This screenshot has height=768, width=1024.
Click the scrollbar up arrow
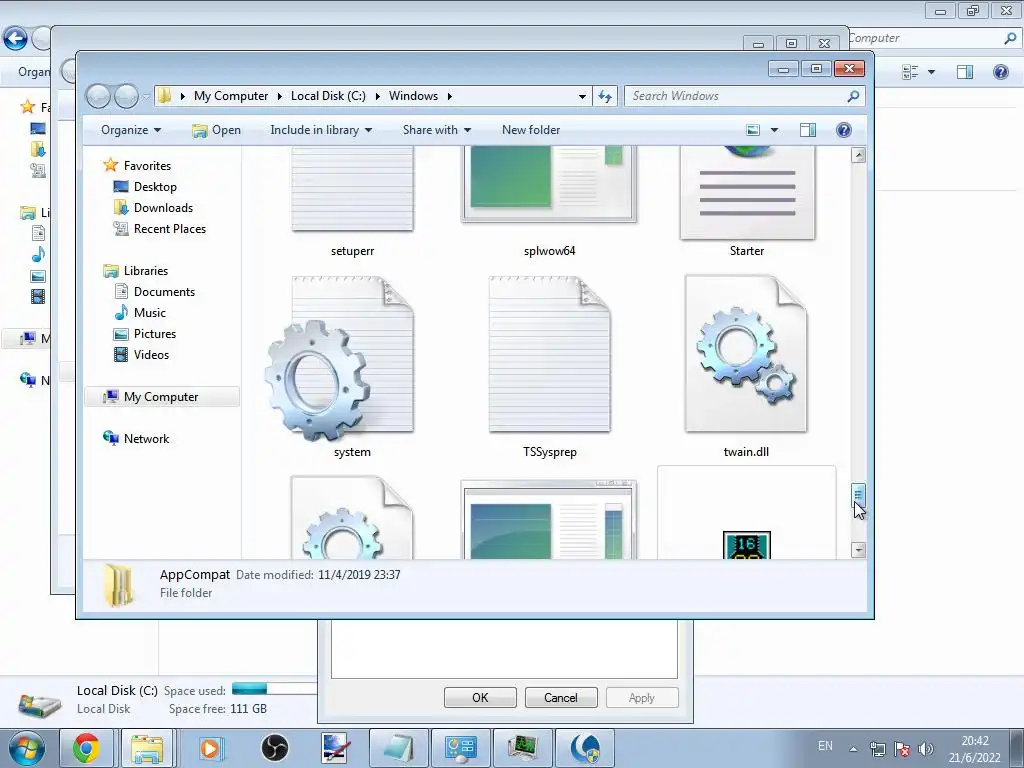coord(859,155)
